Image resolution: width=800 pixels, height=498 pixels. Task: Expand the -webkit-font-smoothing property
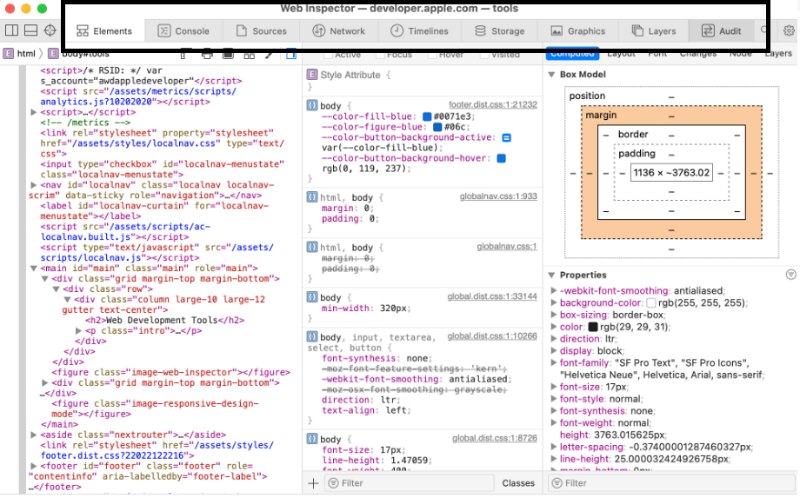(554, 290)
